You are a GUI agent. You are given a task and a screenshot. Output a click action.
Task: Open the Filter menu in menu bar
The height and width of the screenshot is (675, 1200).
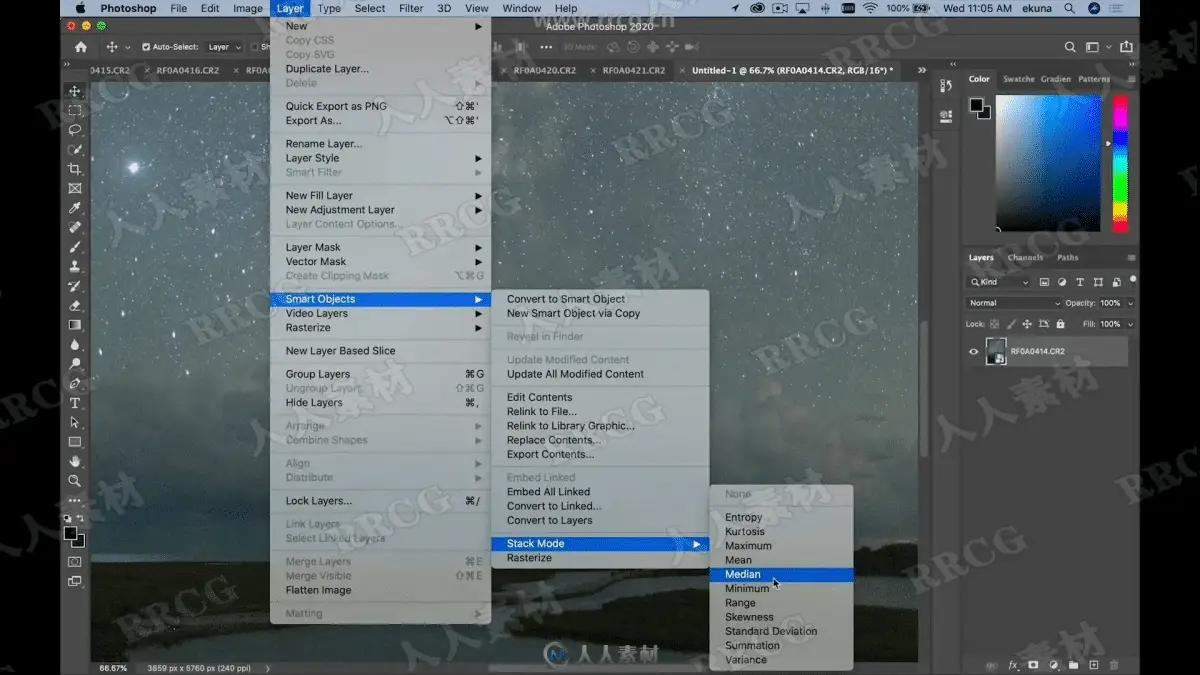pyautogui.click(x=411, y=8)
